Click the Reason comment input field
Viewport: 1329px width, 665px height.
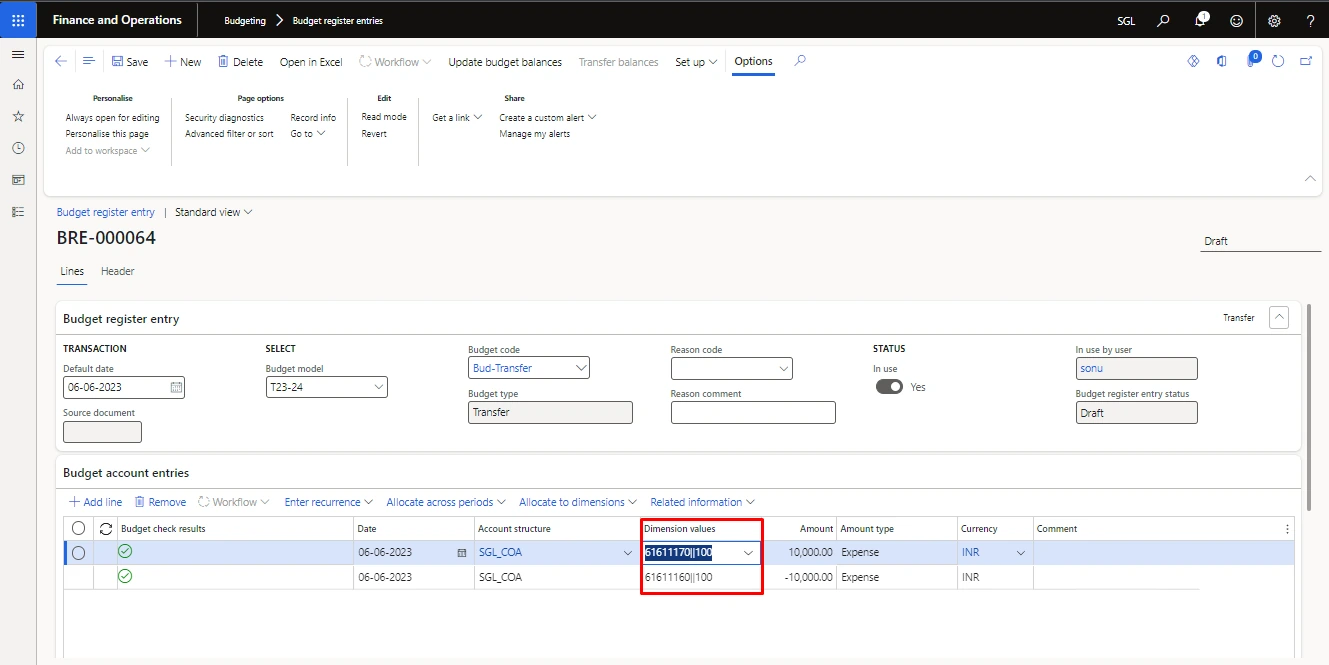point(753,412)
